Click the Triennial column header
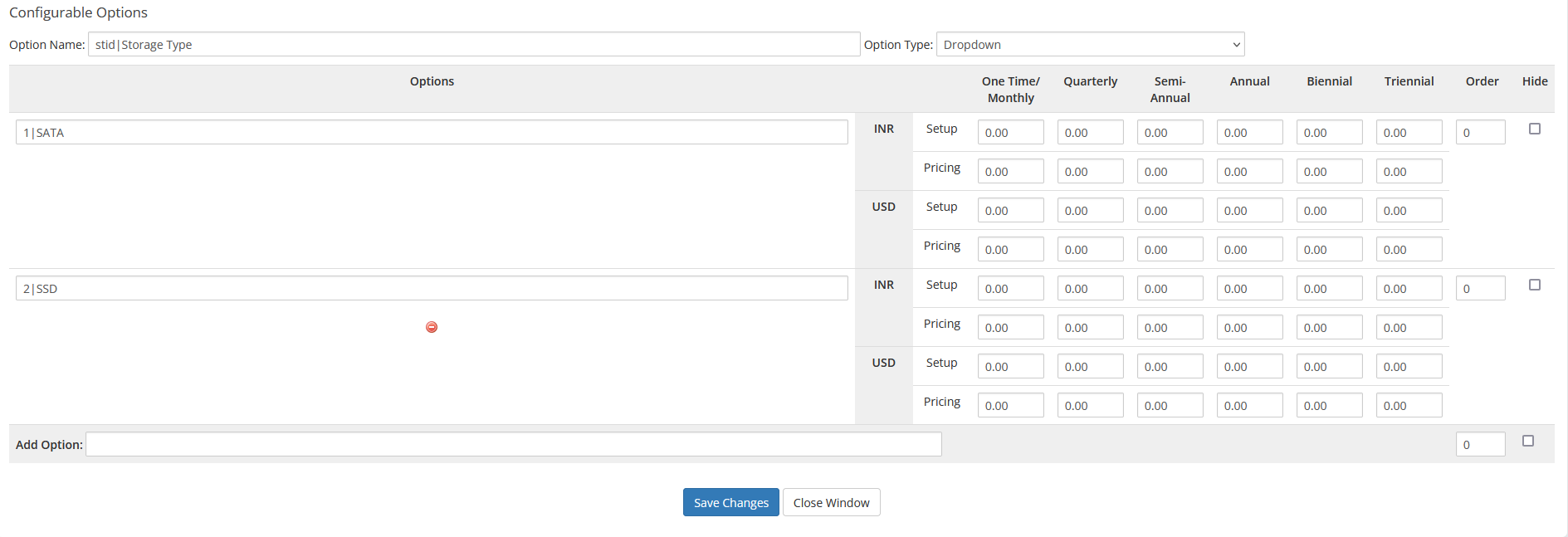 point(1409,81)
